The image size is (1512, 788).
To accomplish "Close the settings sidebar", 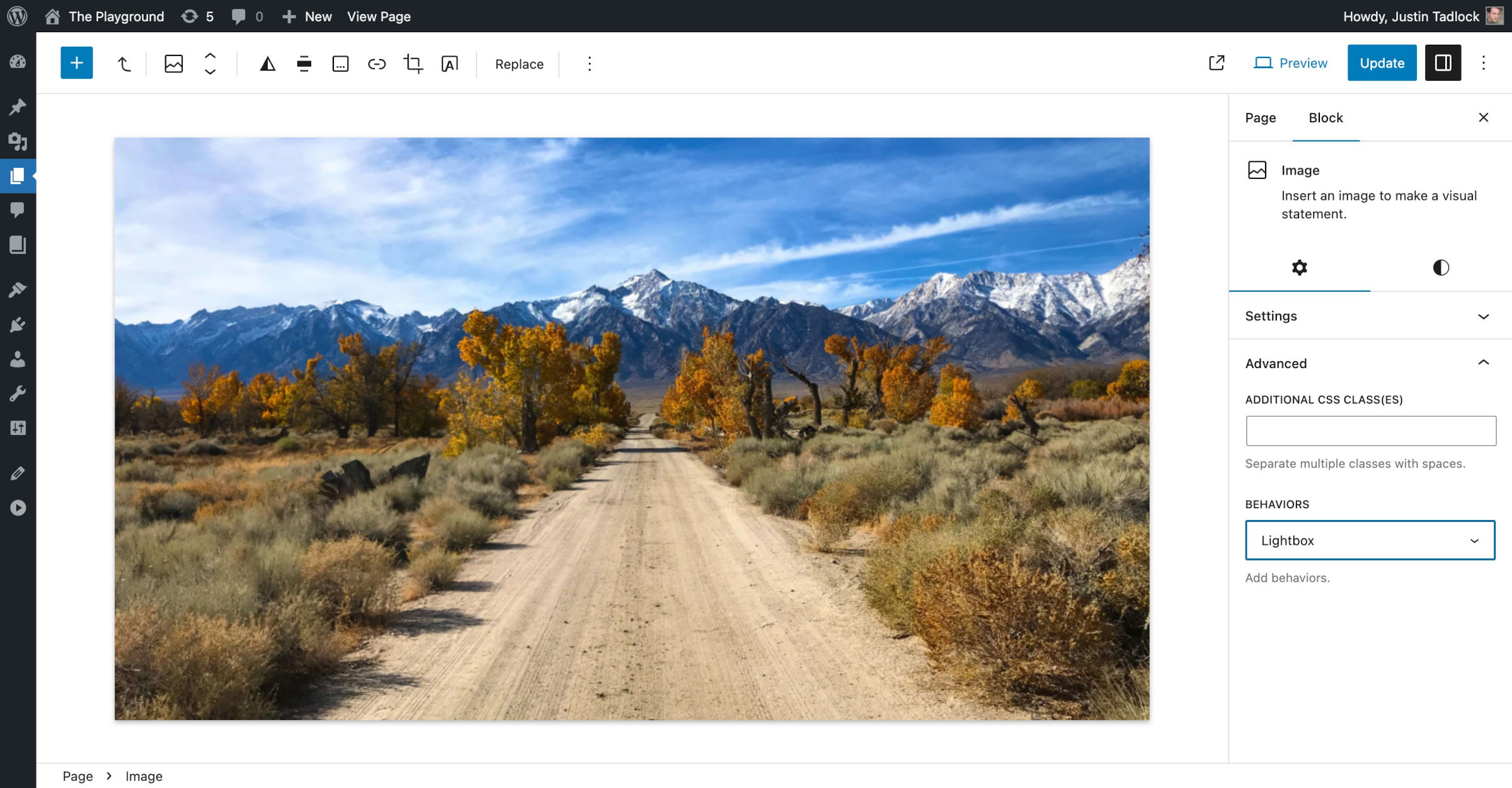I will pos(1484,117).
